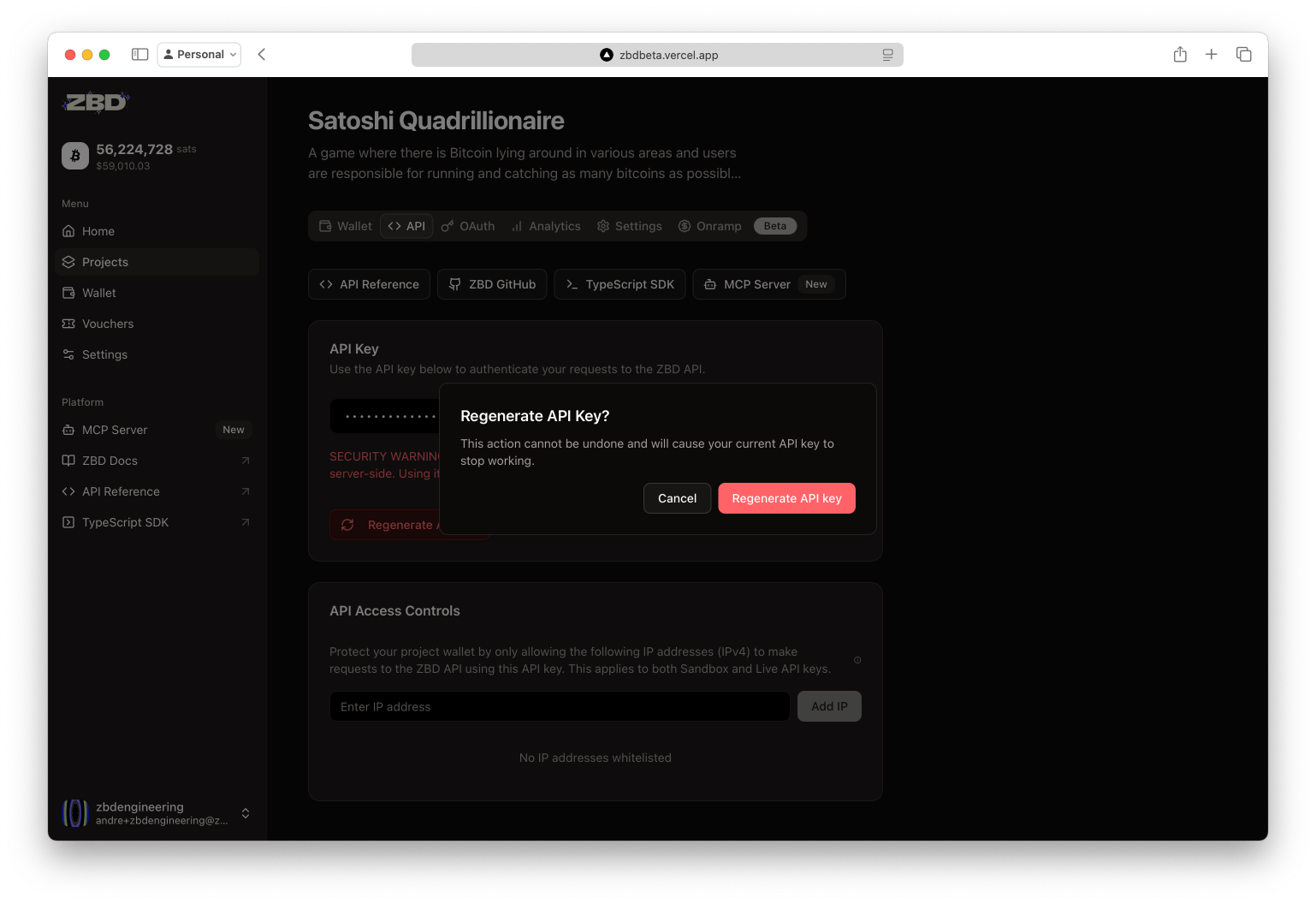The image size is (1316, 904).
Task: Switch to the Wallet tab
Action: (346, 226)
